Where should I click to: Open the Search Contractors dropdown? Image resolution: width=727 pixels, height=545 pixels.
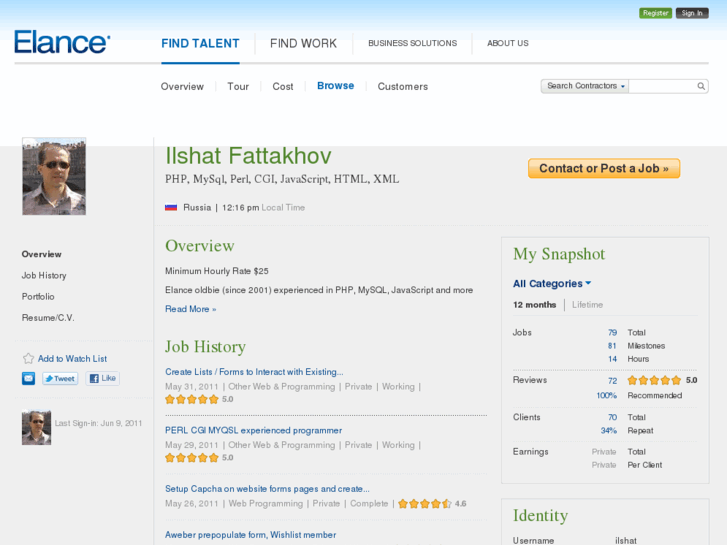point(585,86)
